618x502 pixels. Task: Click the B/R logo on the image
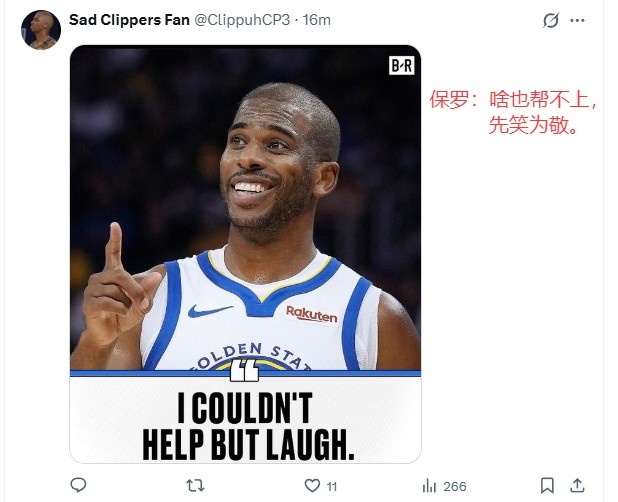(402, 65)
